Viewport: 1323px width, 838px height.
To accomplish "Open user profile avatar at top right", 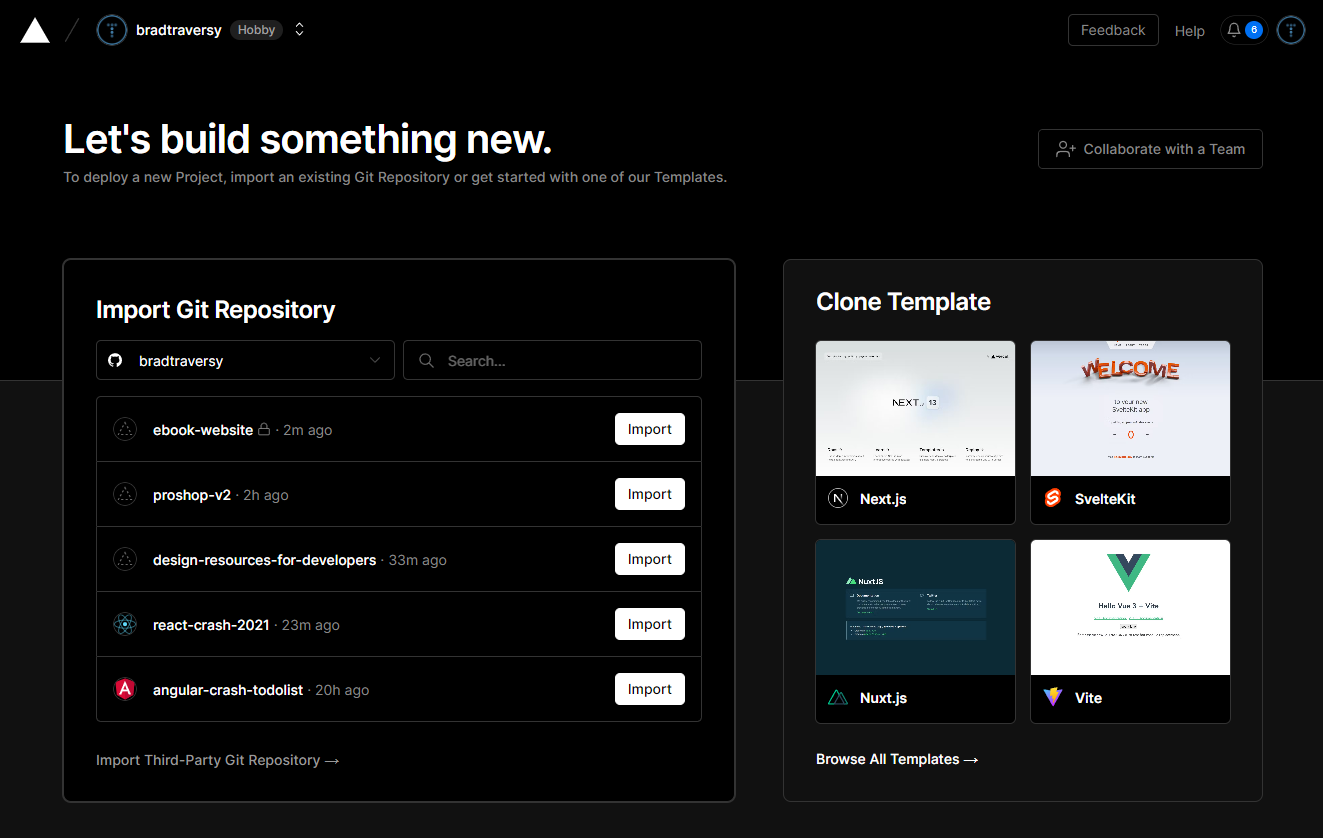I will point(1291,30).
